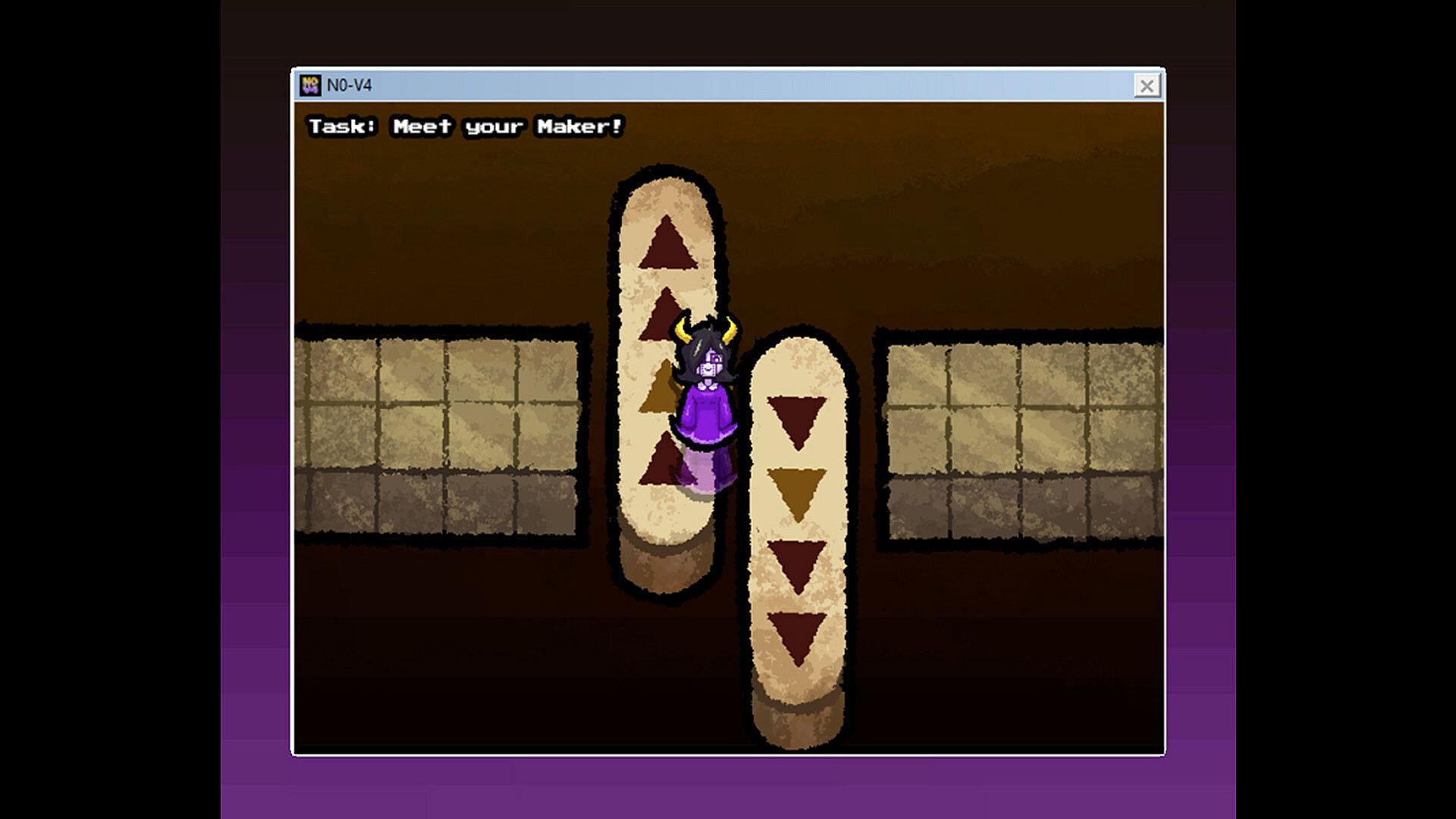
Task: Click the N0-V4 title bar text
Action: [349, 85]
